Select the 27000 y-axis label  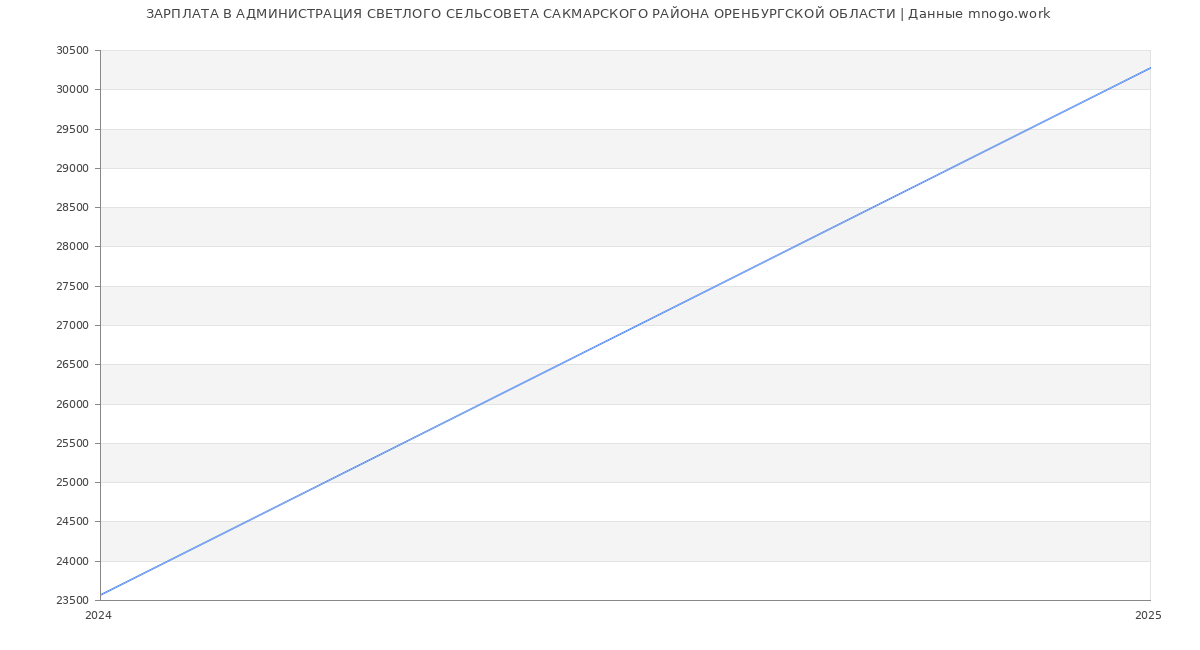(x=72, y=325)
